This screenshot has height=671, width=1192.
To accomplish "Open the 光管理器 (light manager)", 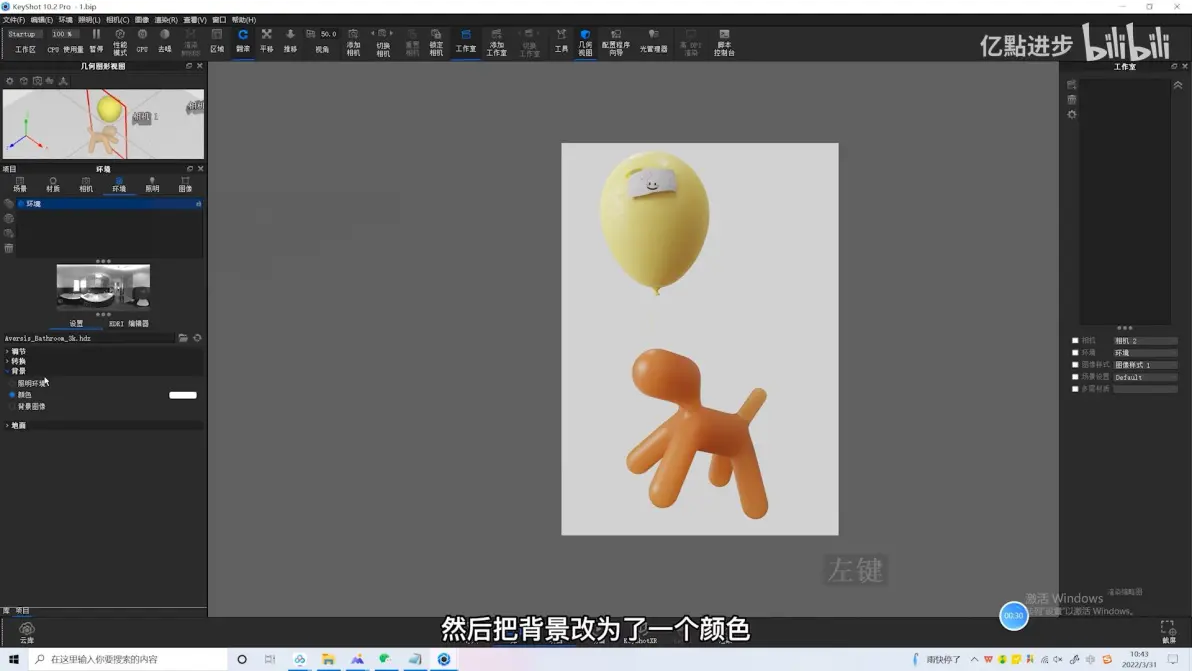I will coord(653,42).
